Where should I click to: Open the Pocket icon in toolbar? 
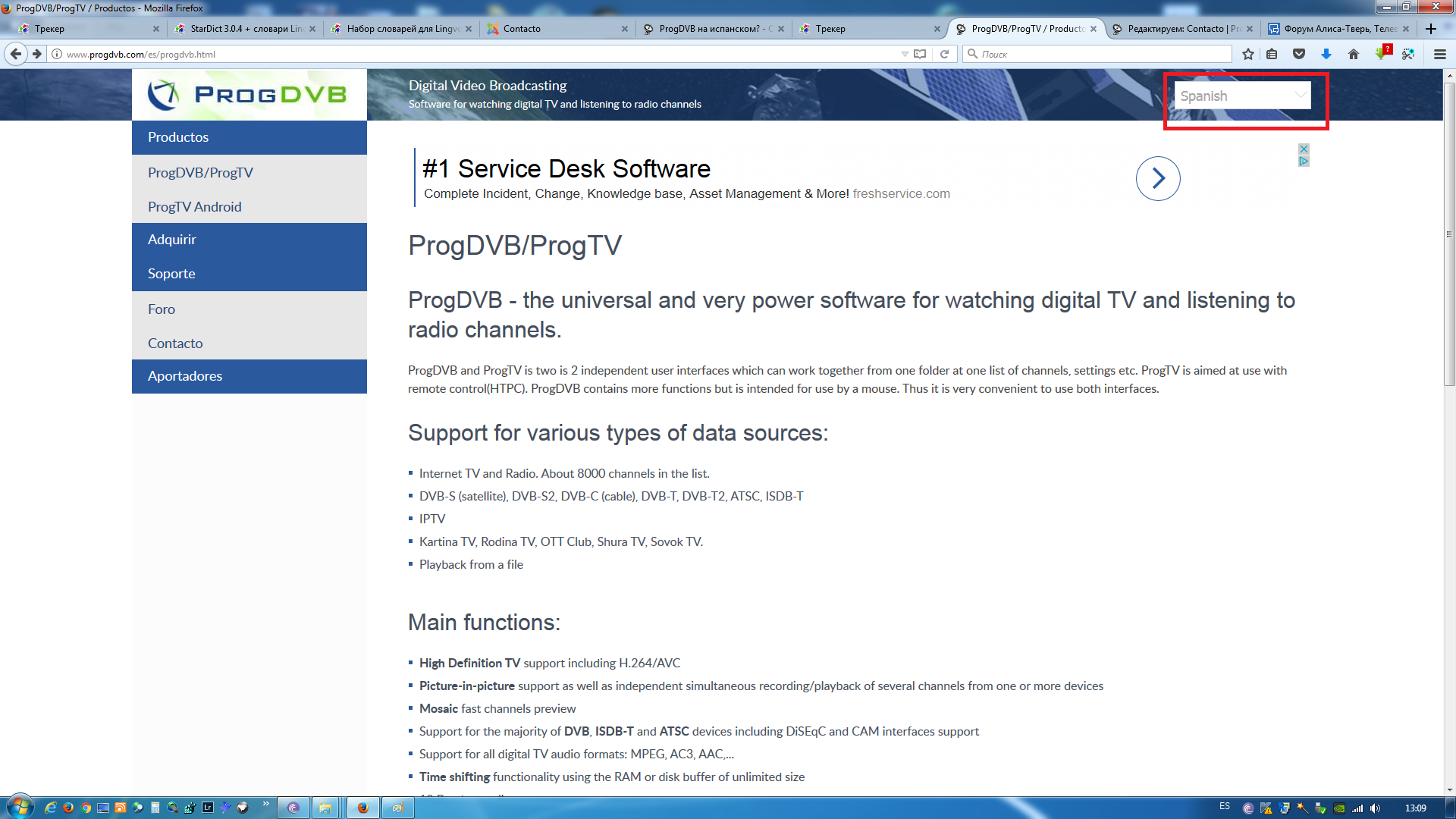(x=1299, y=54)
